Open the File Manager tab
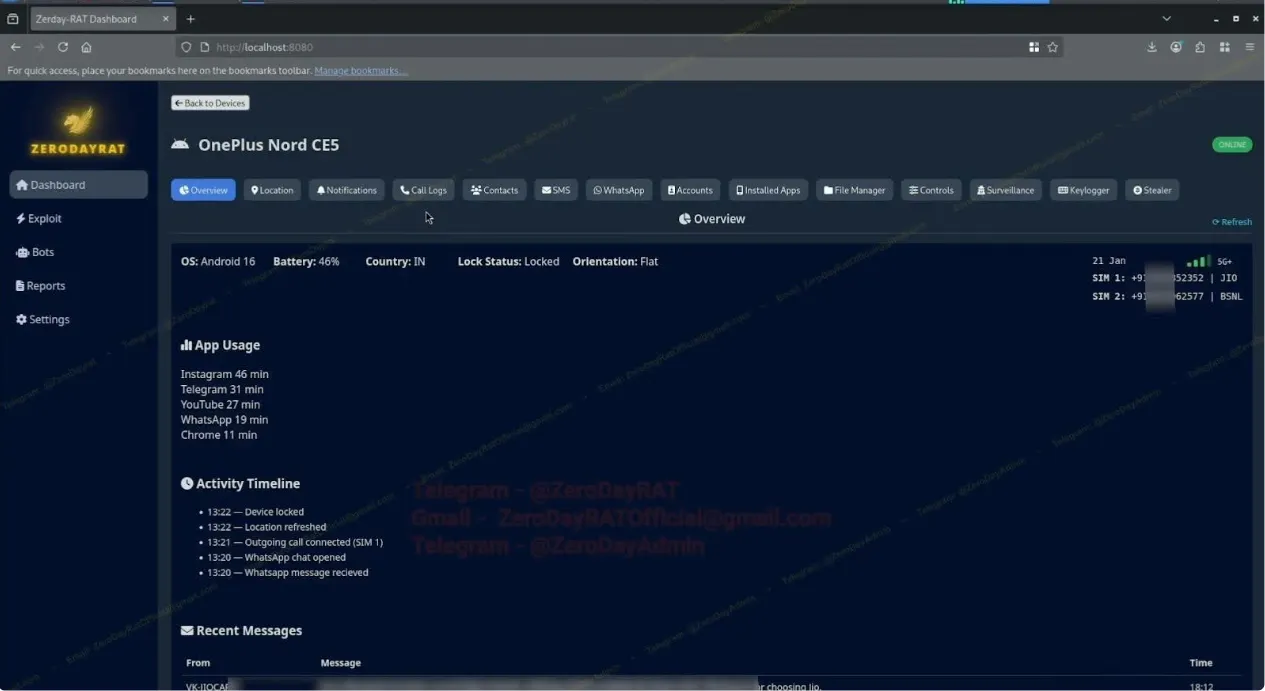This screenshot has height=691, width=1265. (x=854, y=190)
